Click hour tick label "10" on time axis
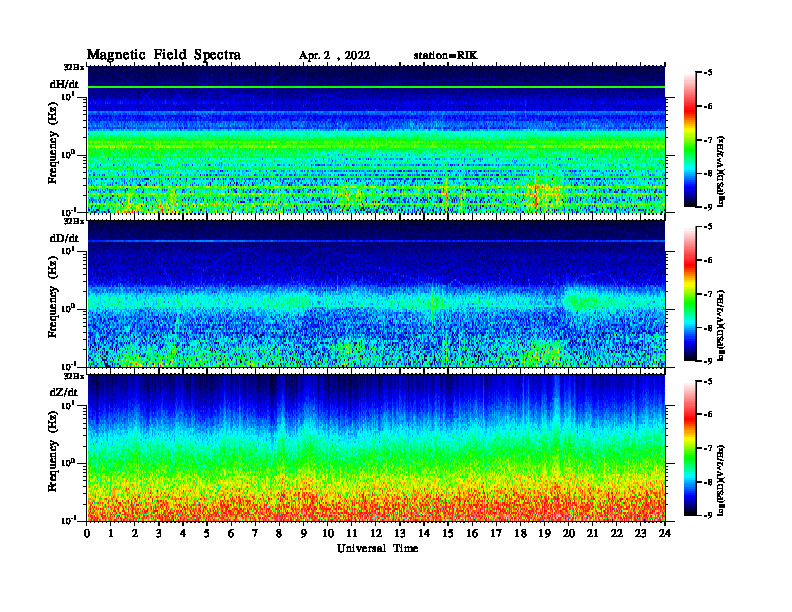The height and width of the screenshot is (612, 792). [328, 533]
